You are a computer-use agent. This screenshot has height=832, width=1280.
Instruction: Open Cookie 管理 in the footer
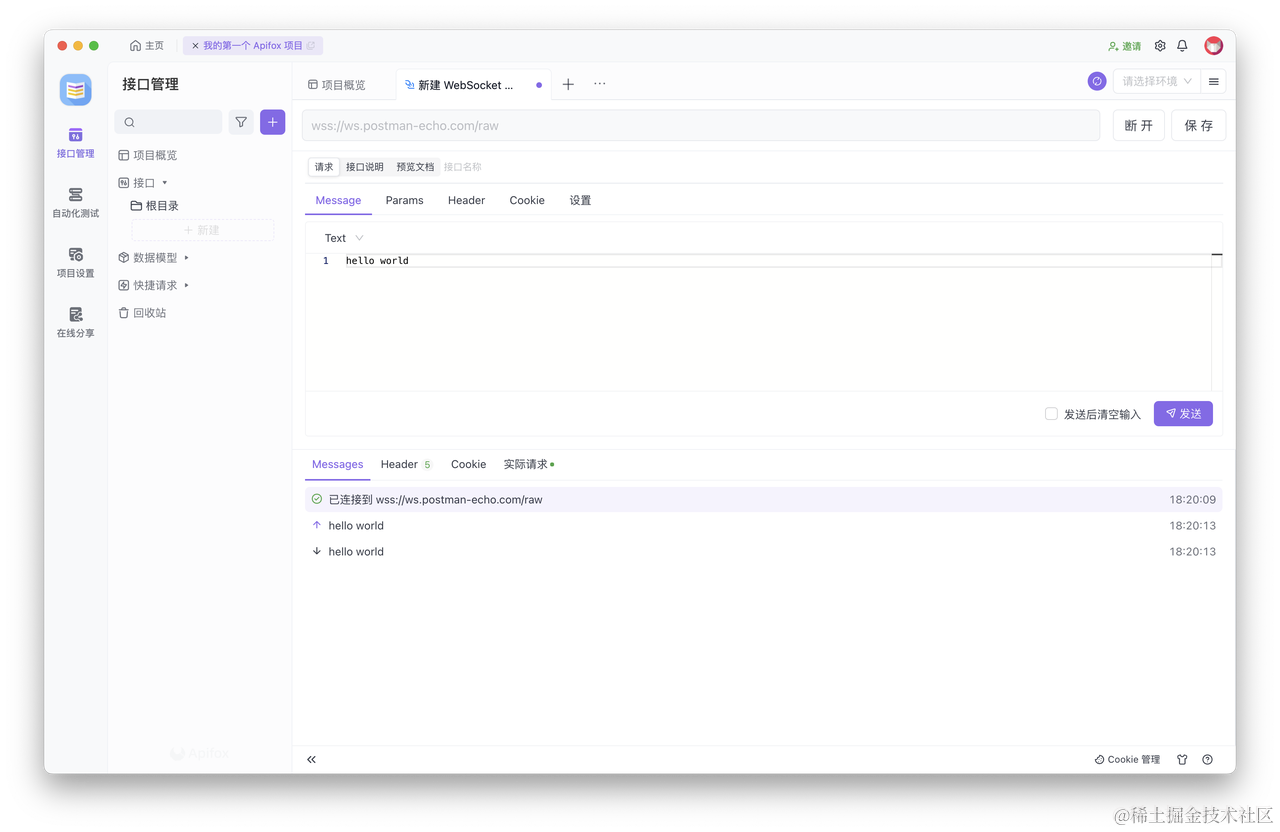click(1127, 759)
